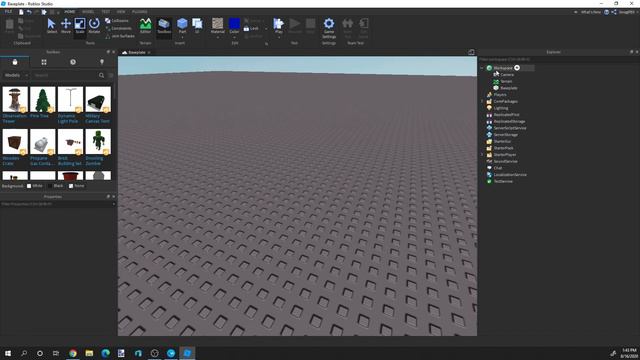
Task: Open the Color dropdown arrow
Action: [x=234, y=38]
